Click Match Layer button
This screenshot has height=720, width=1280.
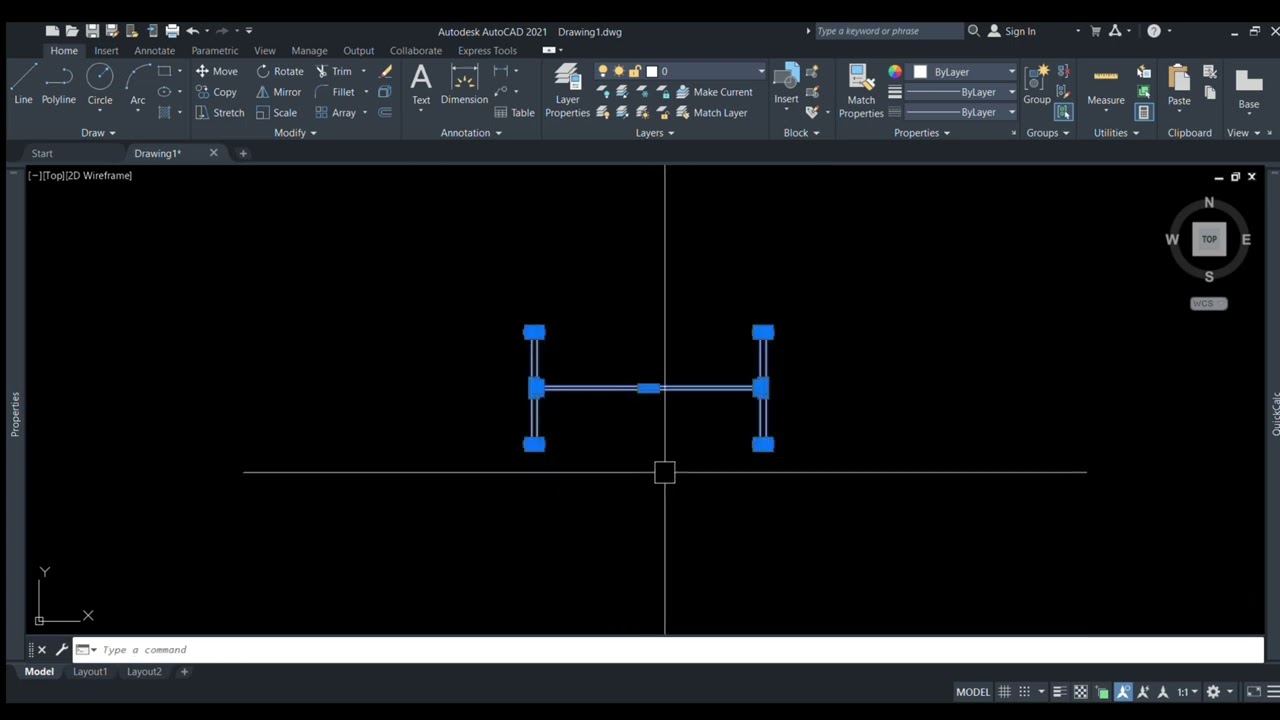click(711, 113)
